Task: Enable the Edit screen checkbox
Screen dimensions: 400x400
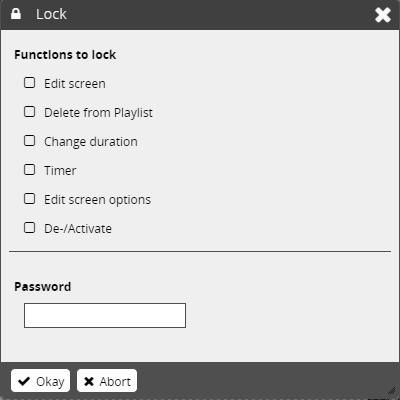Action: point(29,83)
